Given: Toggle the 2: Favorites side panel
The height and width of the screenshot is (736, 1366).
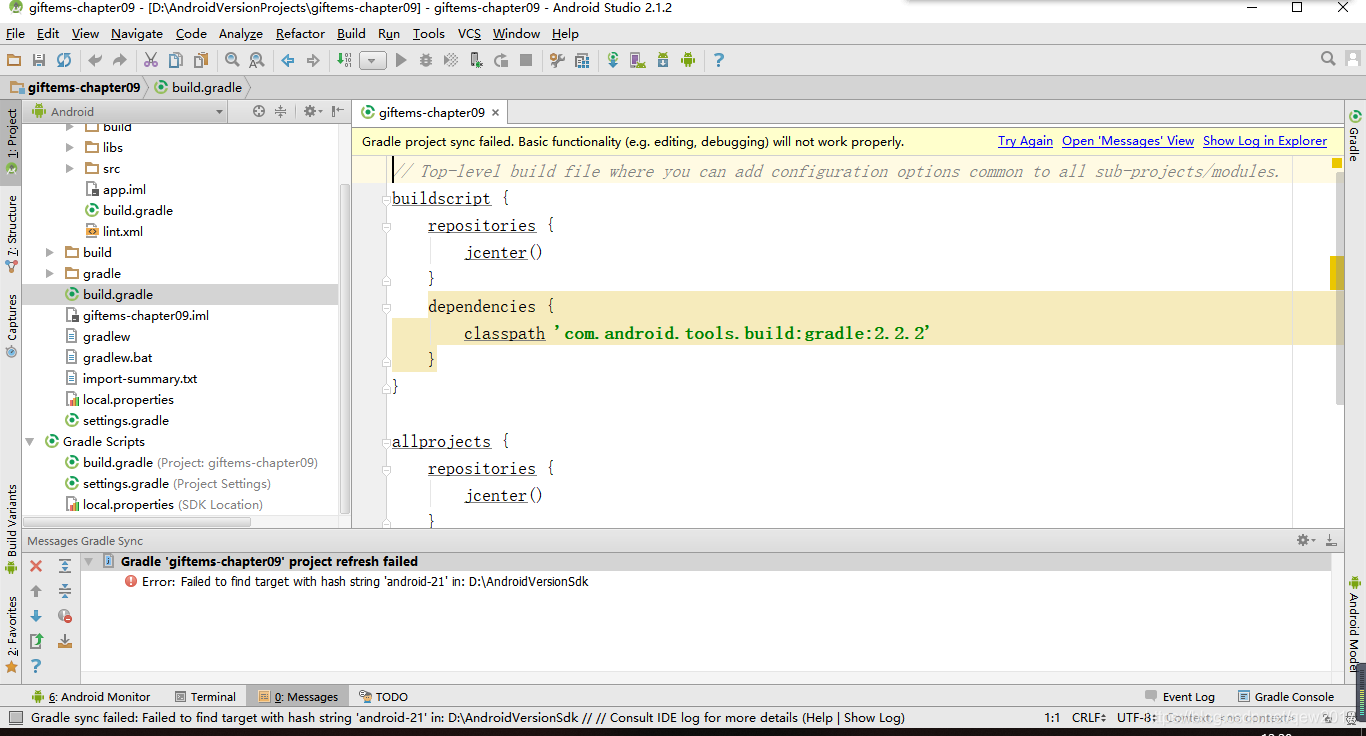Looking at the screenshot, I should point(12,634).
